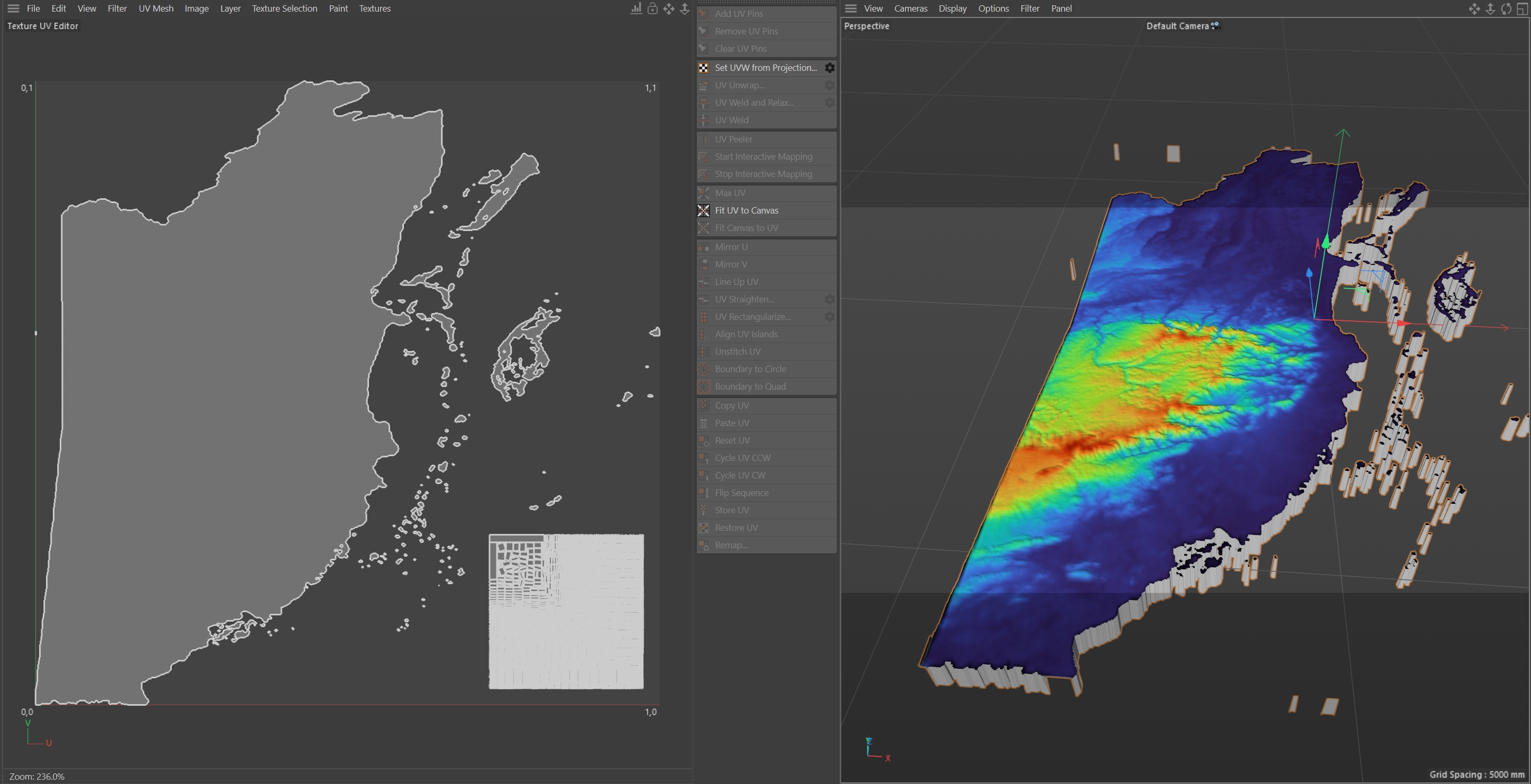Screen dimensions: 1531x784
Task: Click the viewport rotate camera icon
Action: (1506, 8)
